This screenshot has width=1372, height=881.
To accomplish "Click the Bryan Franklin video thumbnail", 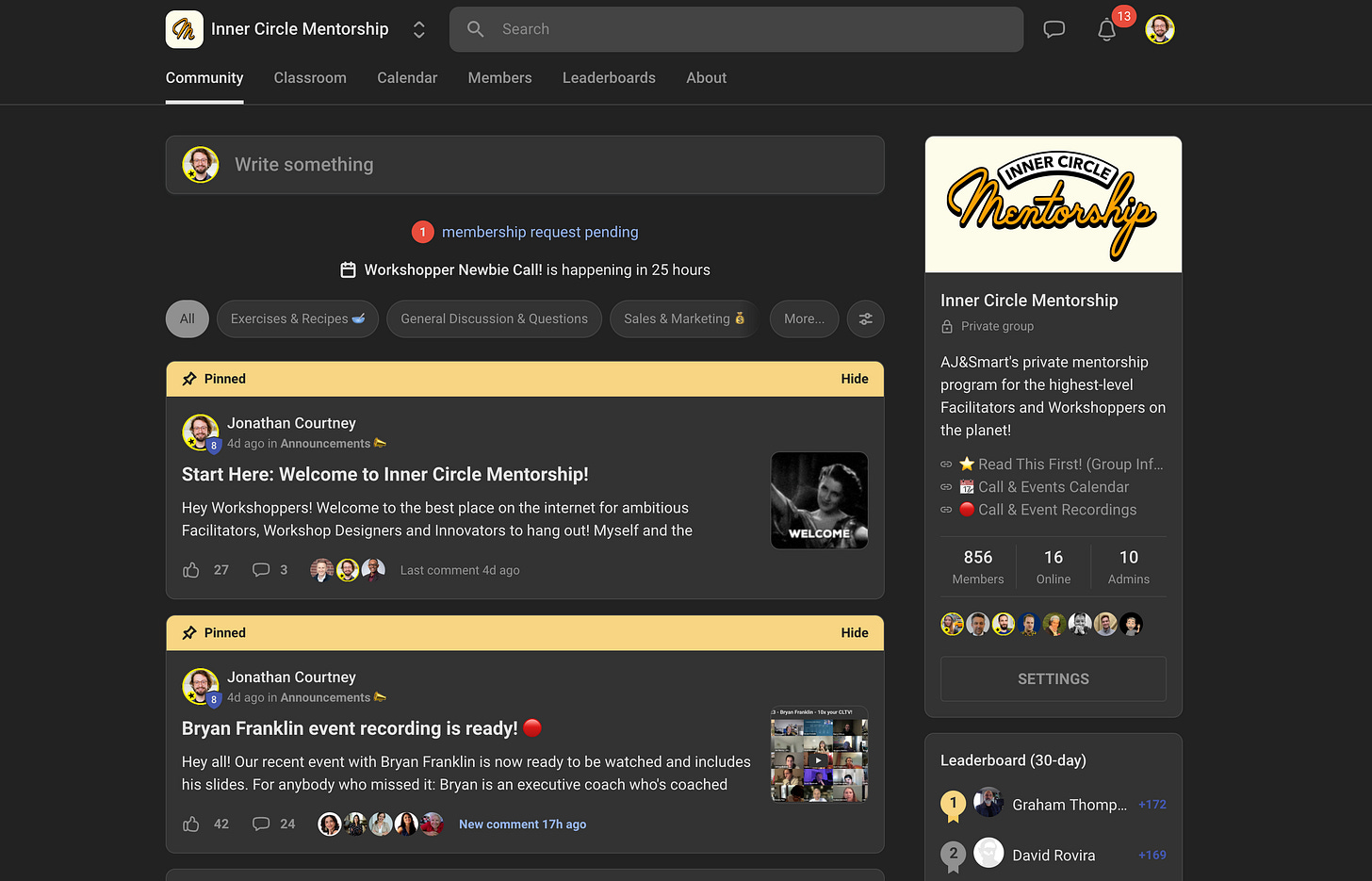I will tap(820, 755).
